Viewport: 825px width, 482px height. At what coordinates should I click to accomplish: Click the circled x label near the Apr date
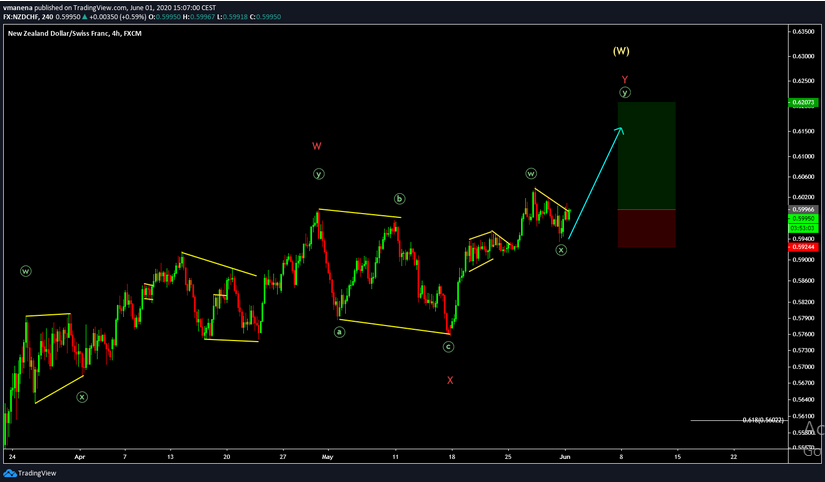click(82, 397)
